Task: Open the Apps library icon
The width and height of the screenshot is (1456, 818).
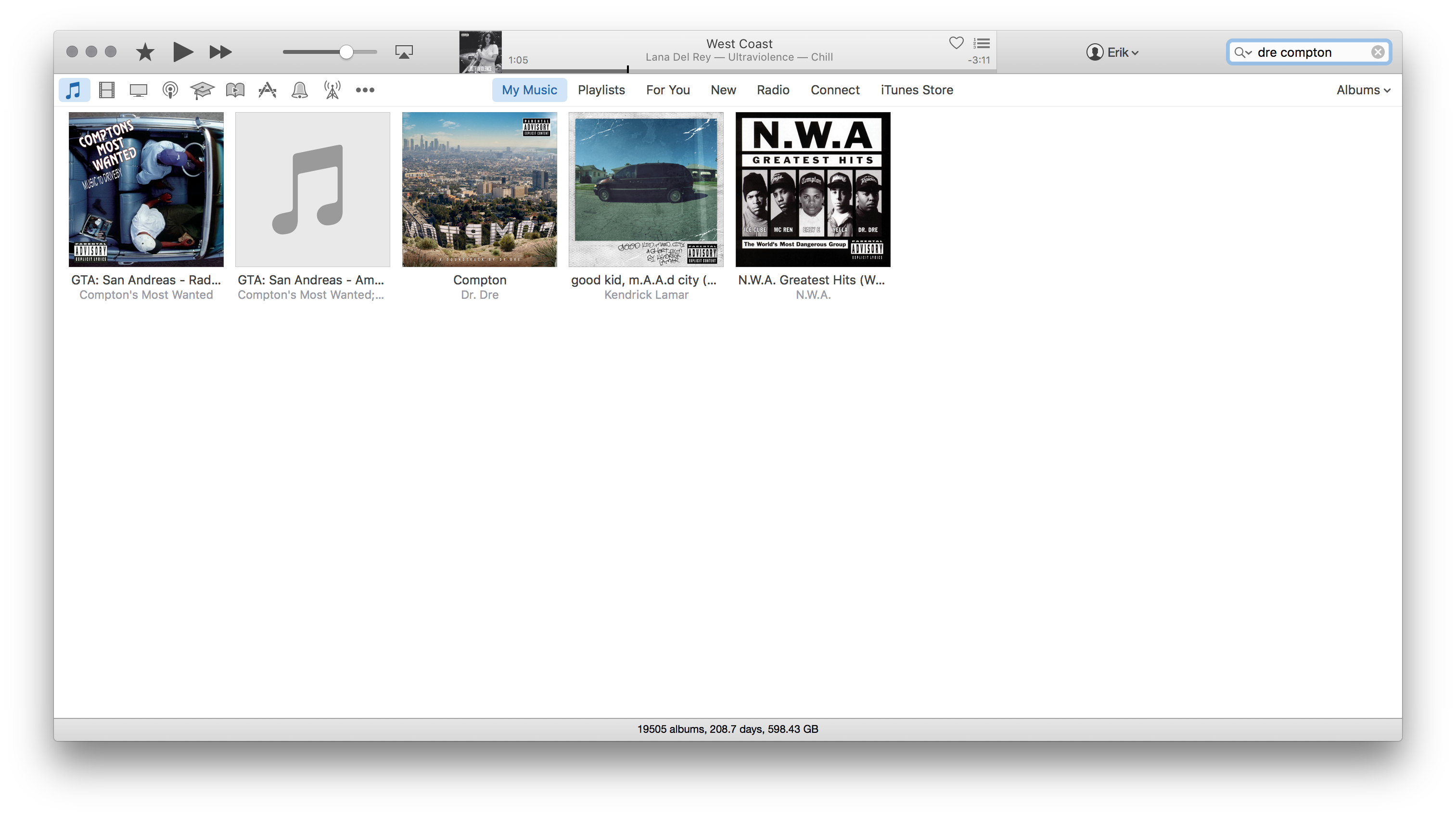Action: [x=268, y=90]
